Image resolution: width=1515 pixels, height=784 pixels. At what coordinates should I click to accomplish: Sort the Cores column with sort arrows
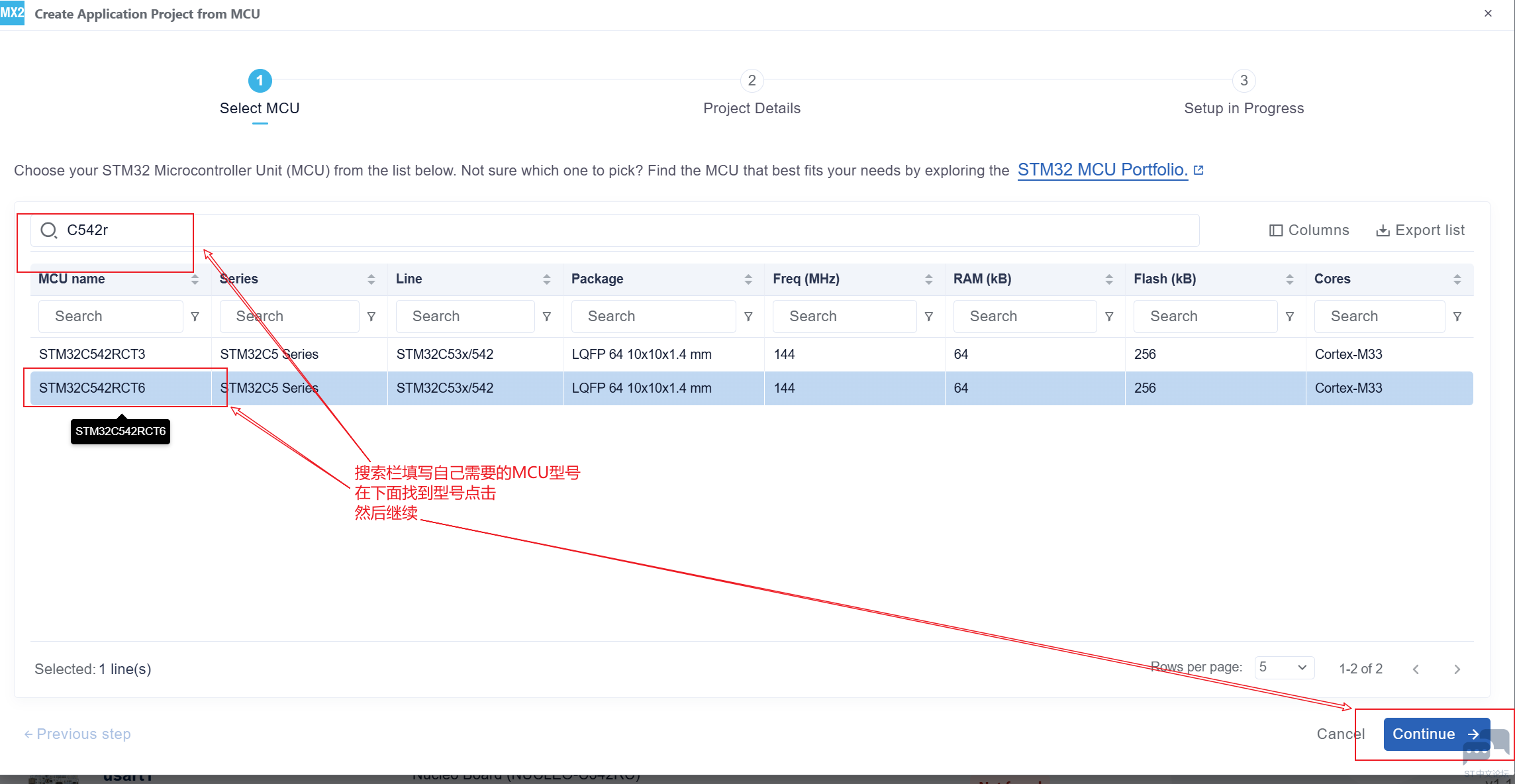point(1457,279)
